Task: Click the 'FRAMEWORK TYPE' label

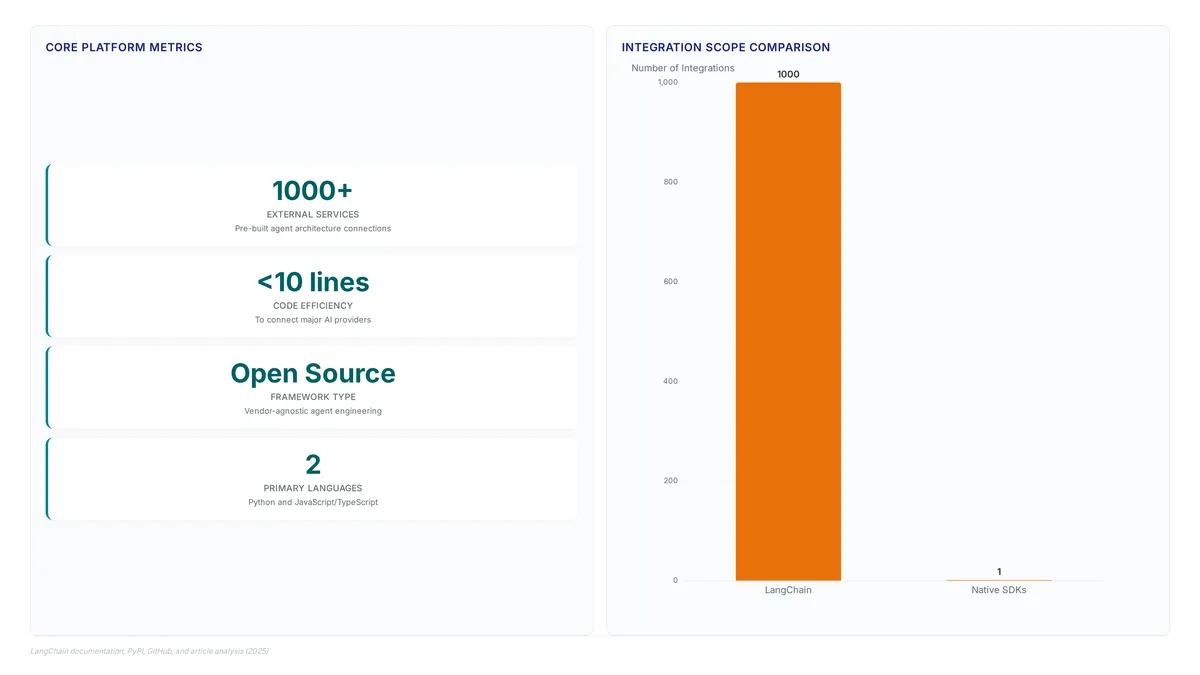Action: pos(313,397)
